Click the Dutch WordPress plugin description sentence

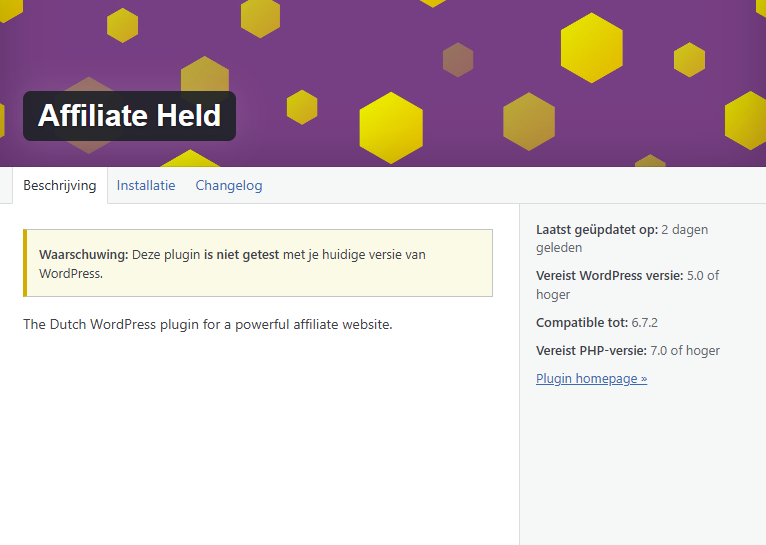[x=208, y=324]
